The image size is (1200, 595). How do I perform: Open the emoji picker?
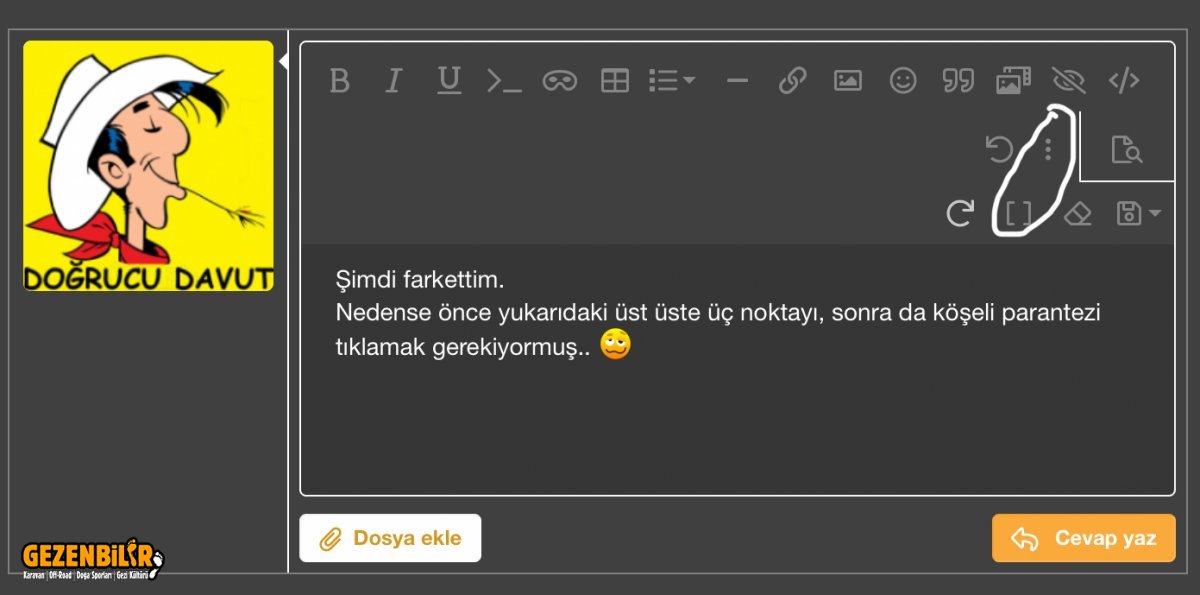coord(903,80)
